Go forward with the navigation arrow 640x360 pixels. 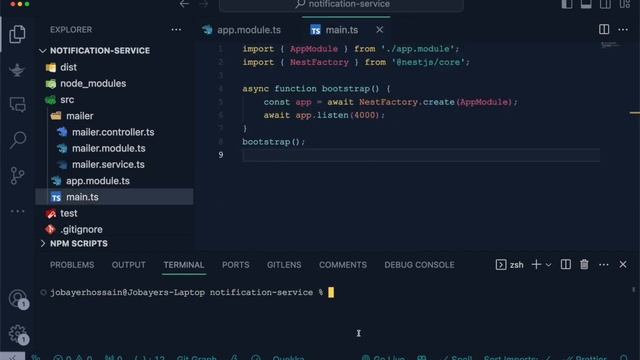[204, 4]
